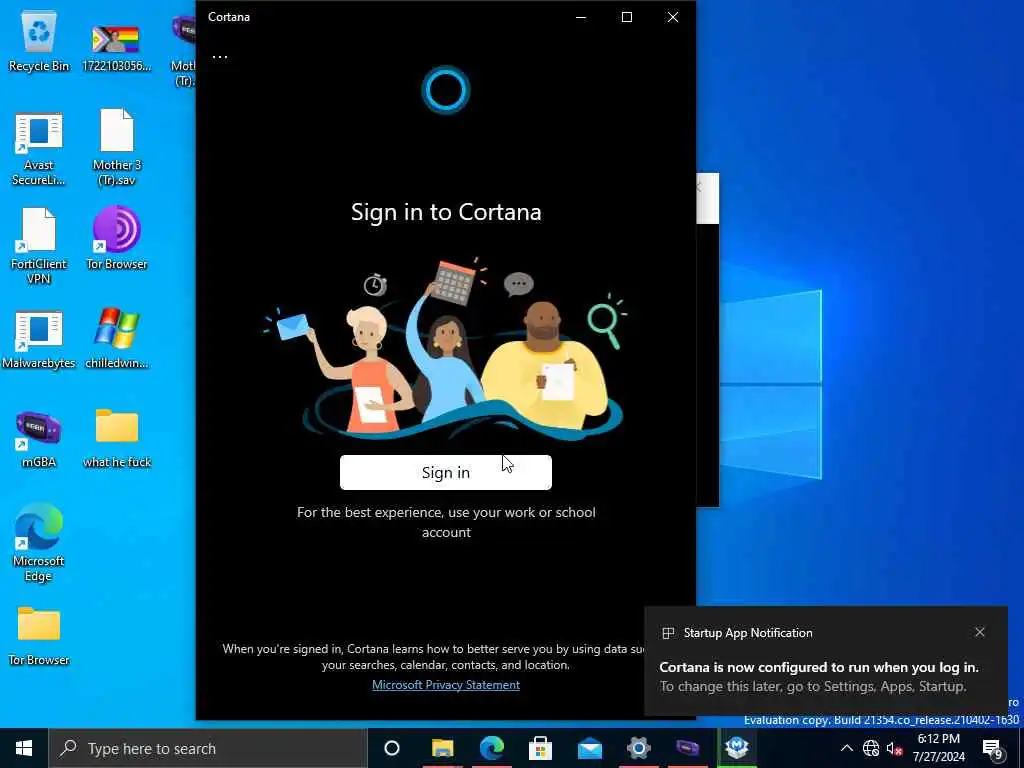Launch Tor Browser purple onion shortcut
The image size is (1024, 768).
click(117, 238)
